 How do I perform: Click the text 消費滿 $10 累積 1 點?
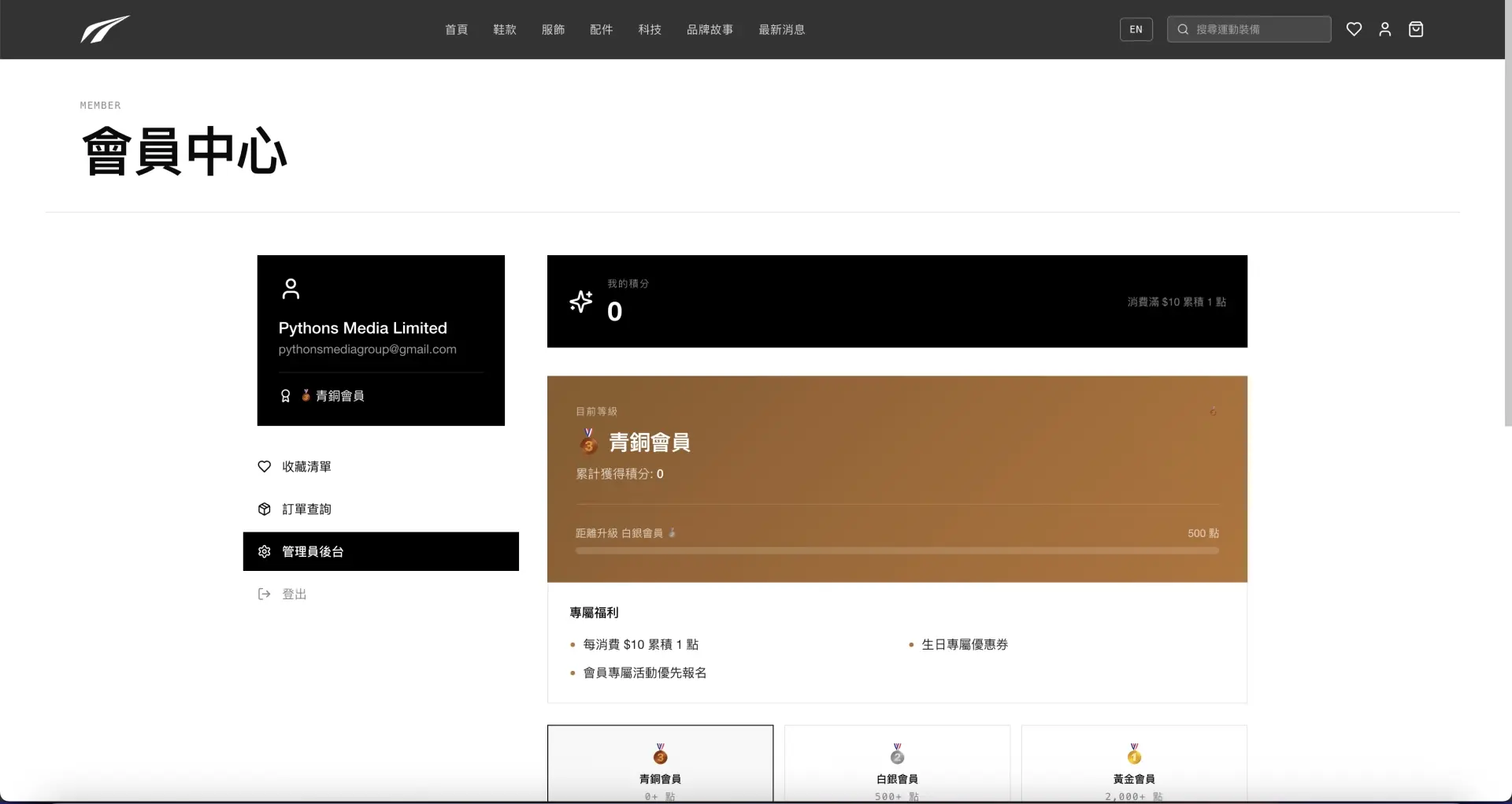tap(1177, 302)
